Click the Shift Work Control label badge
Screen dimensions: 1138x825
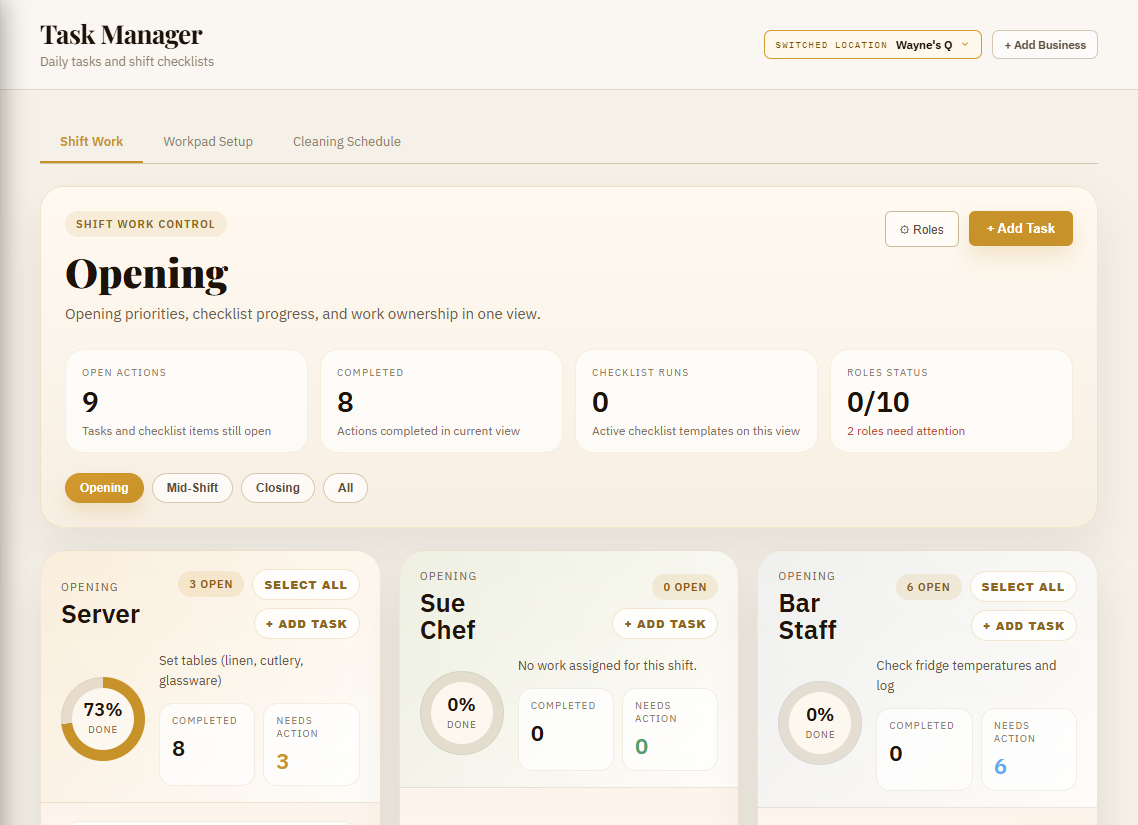coord(146,224)
